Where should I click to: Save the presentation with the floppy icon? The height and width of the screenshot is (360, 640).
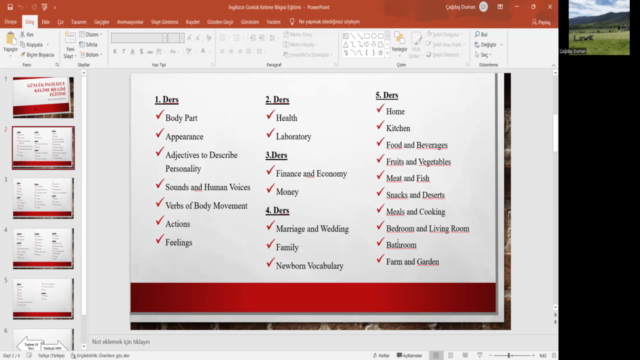[10, 7]
